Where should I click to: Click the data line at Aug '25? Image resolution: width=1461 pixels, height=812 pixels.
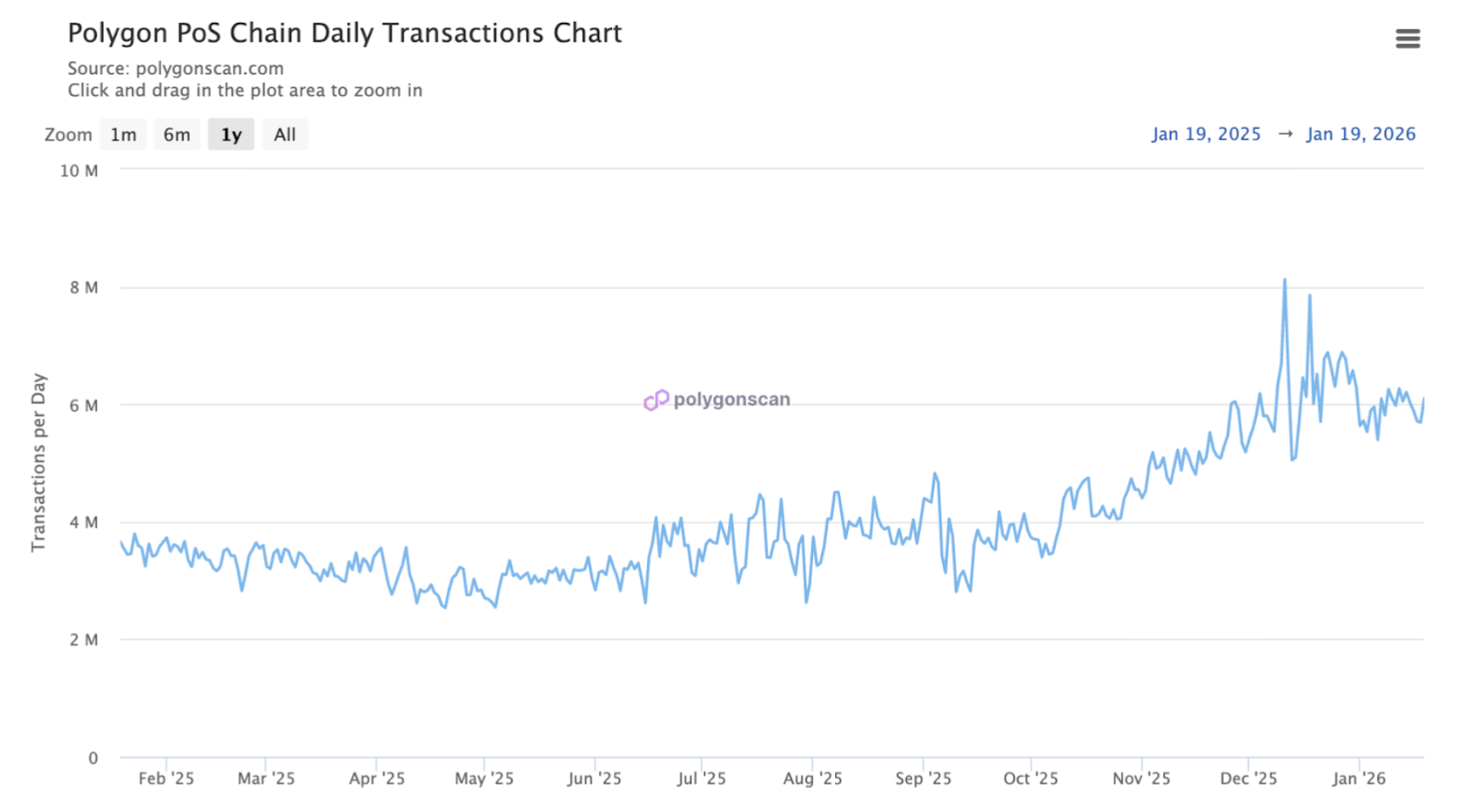[811, 539]
